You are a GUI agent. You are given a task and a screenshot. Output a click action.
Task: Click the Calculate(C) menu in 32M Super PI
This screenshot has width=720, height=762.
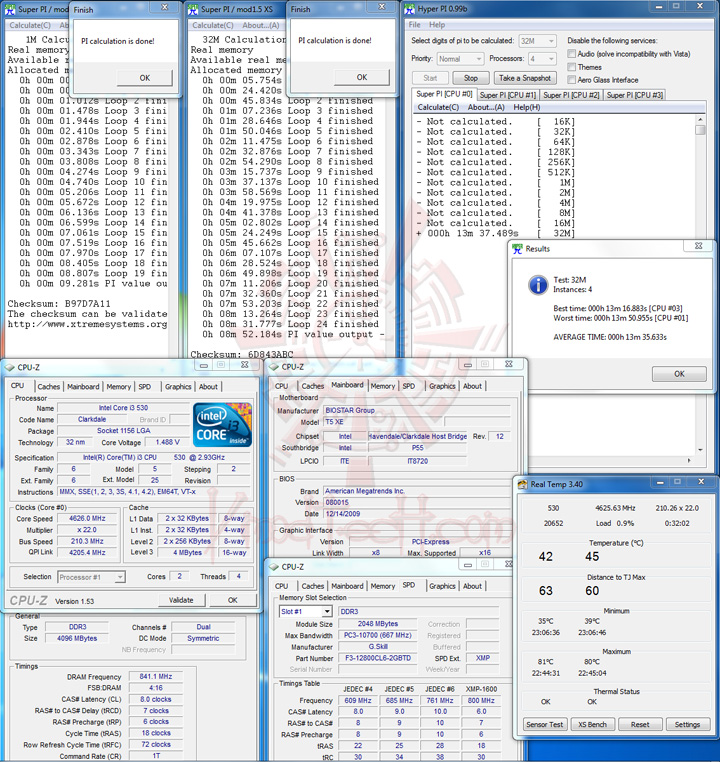point(212,25)
